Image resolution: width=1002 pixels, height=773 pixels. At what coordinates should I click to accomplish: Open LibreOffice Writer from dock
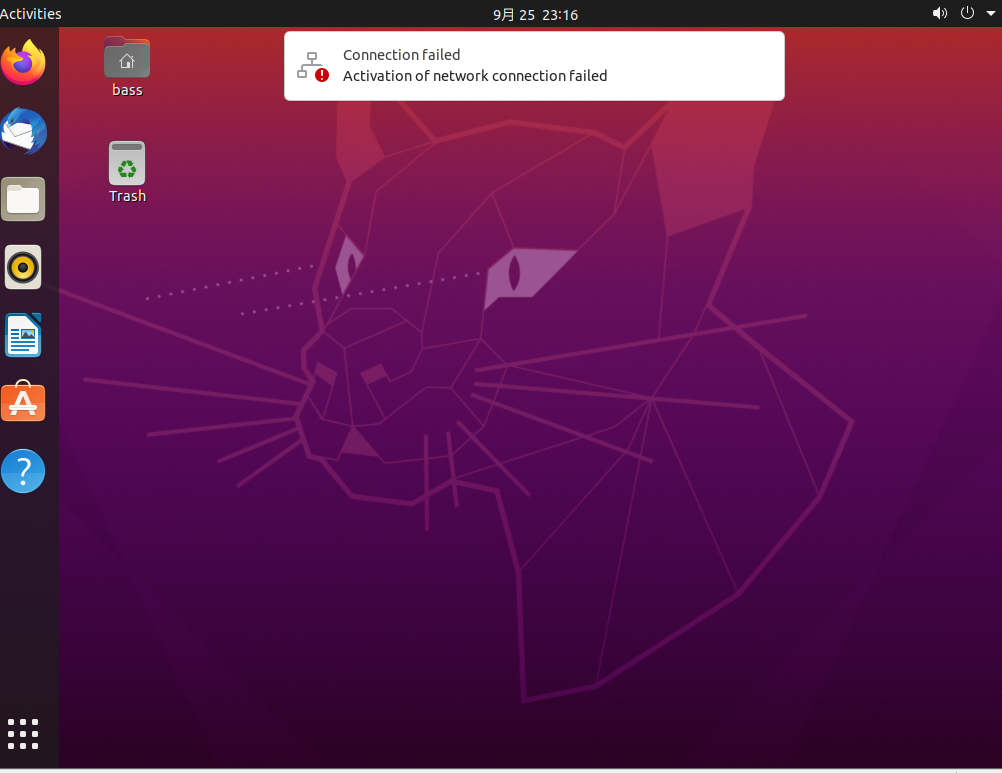click(23, 335)
